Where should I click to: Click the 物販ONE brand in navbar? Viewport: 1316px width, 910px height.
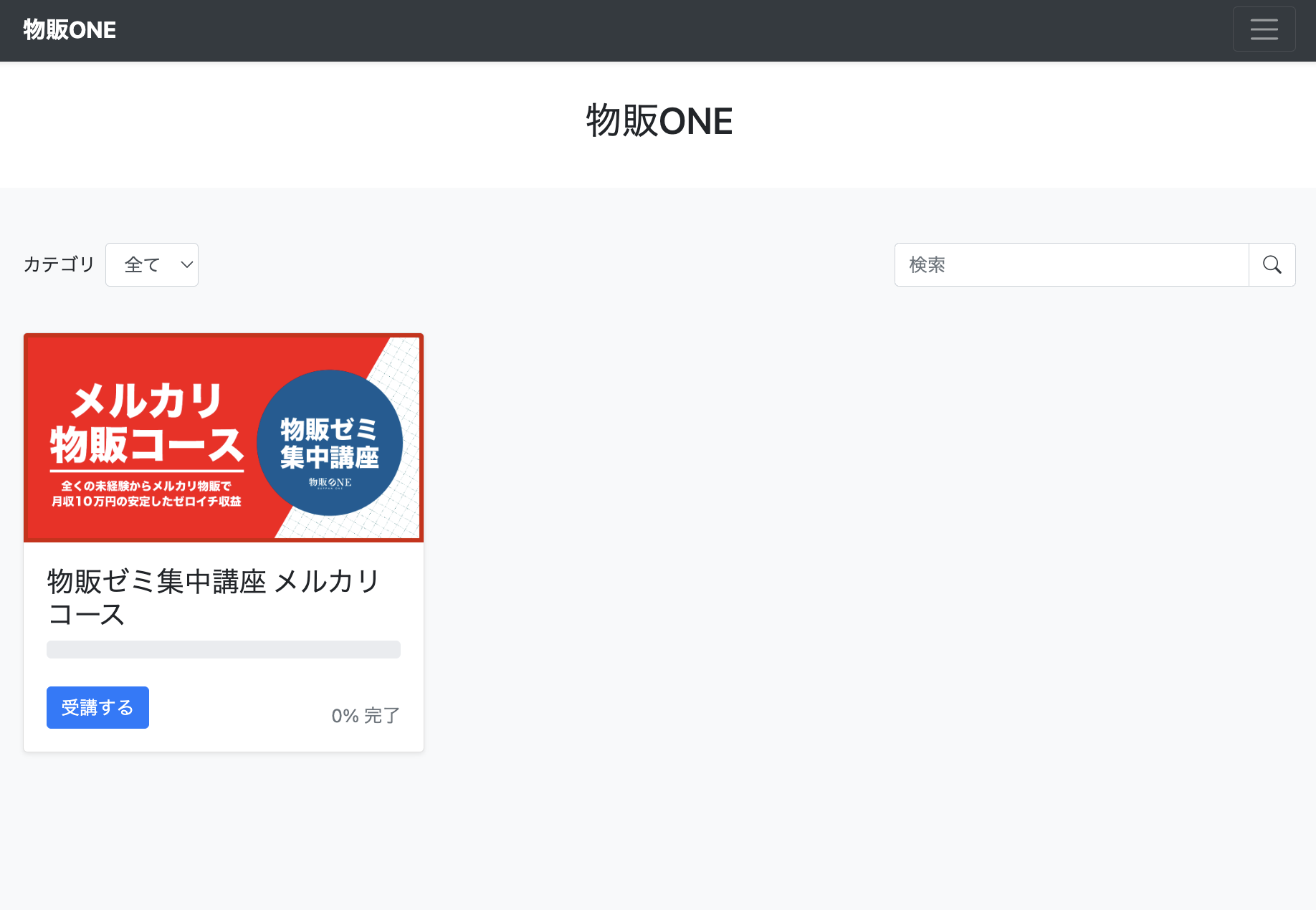click(70, 30)
